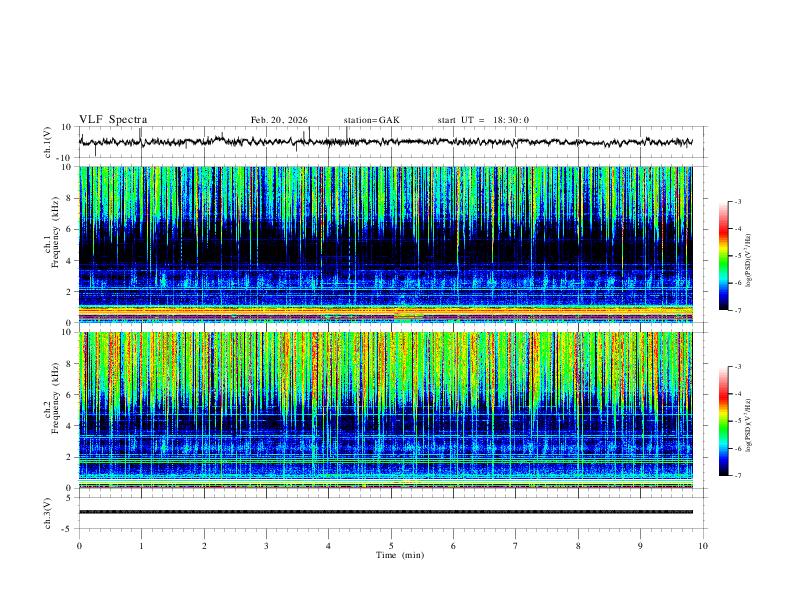Click the ch.1 voltage waveform trace
The width and height of the screenshot is (792, 612).
tap(386, 142)
